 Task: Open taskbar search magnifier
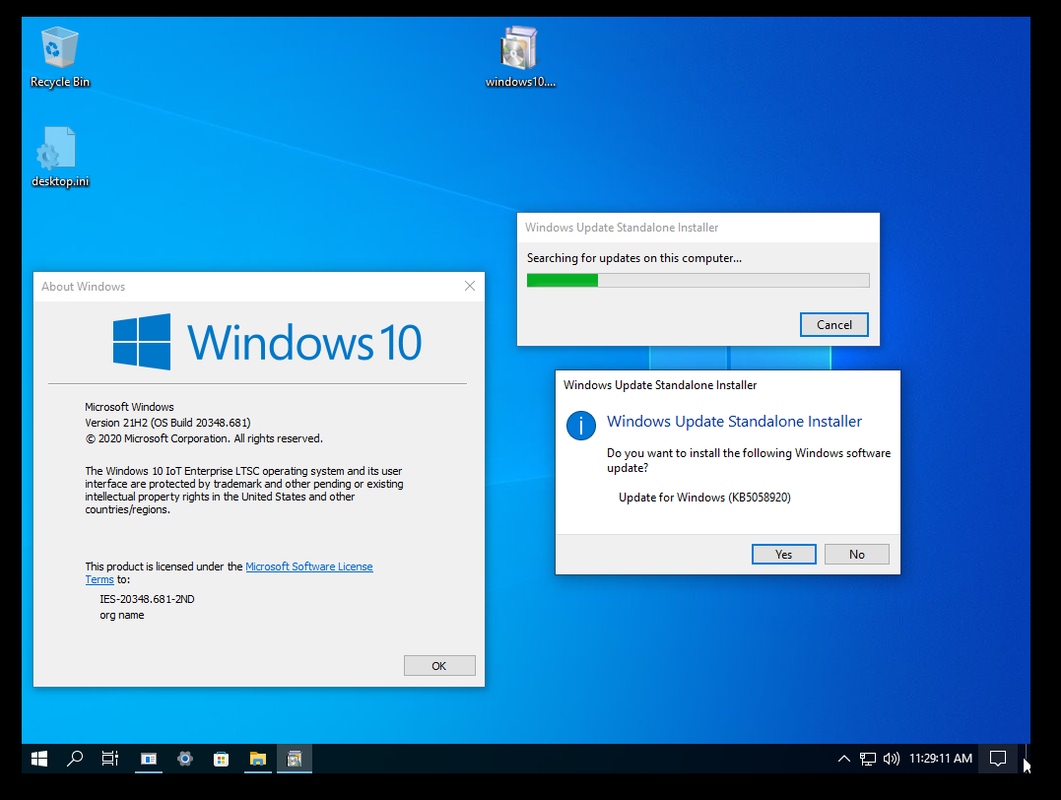75,759
